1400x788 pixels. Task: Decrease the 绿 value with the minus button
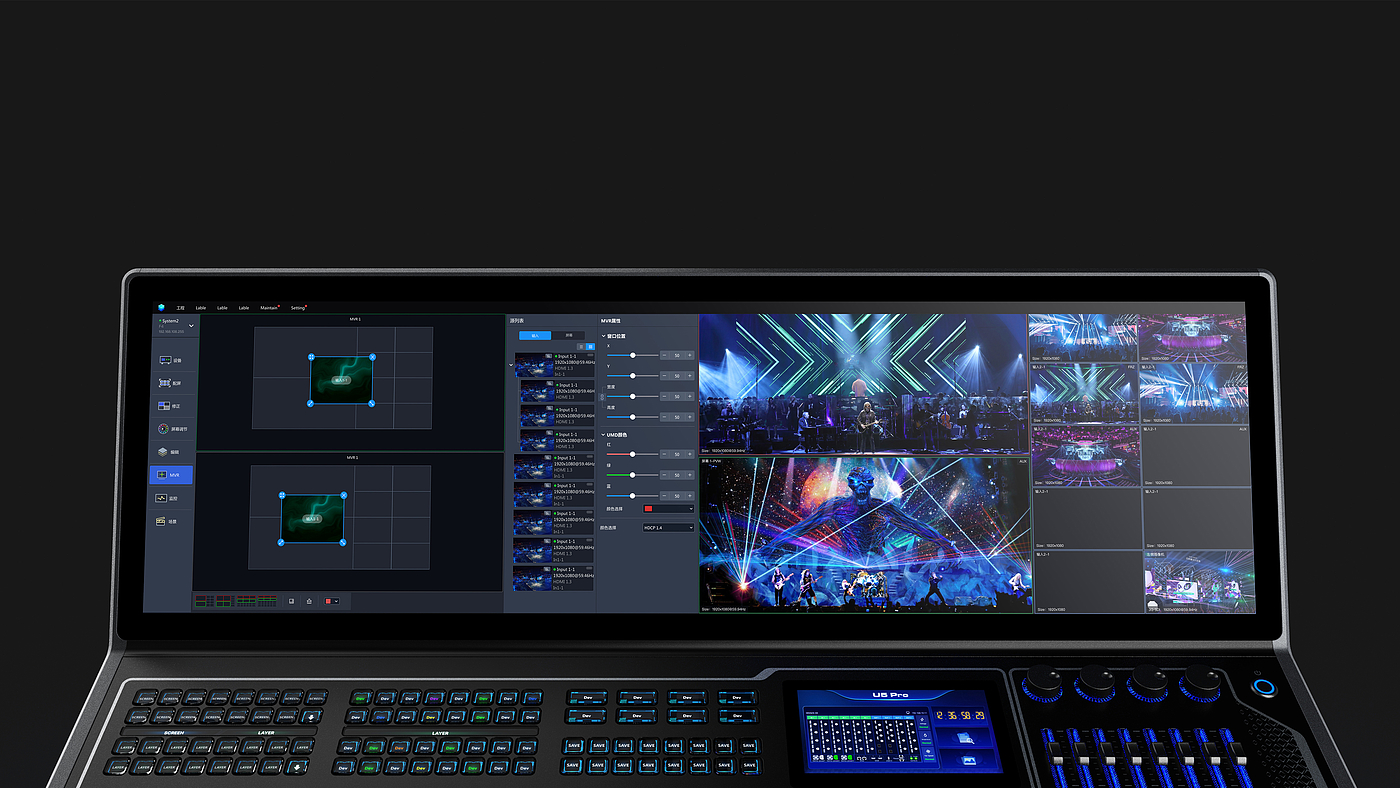pos(665,475)
